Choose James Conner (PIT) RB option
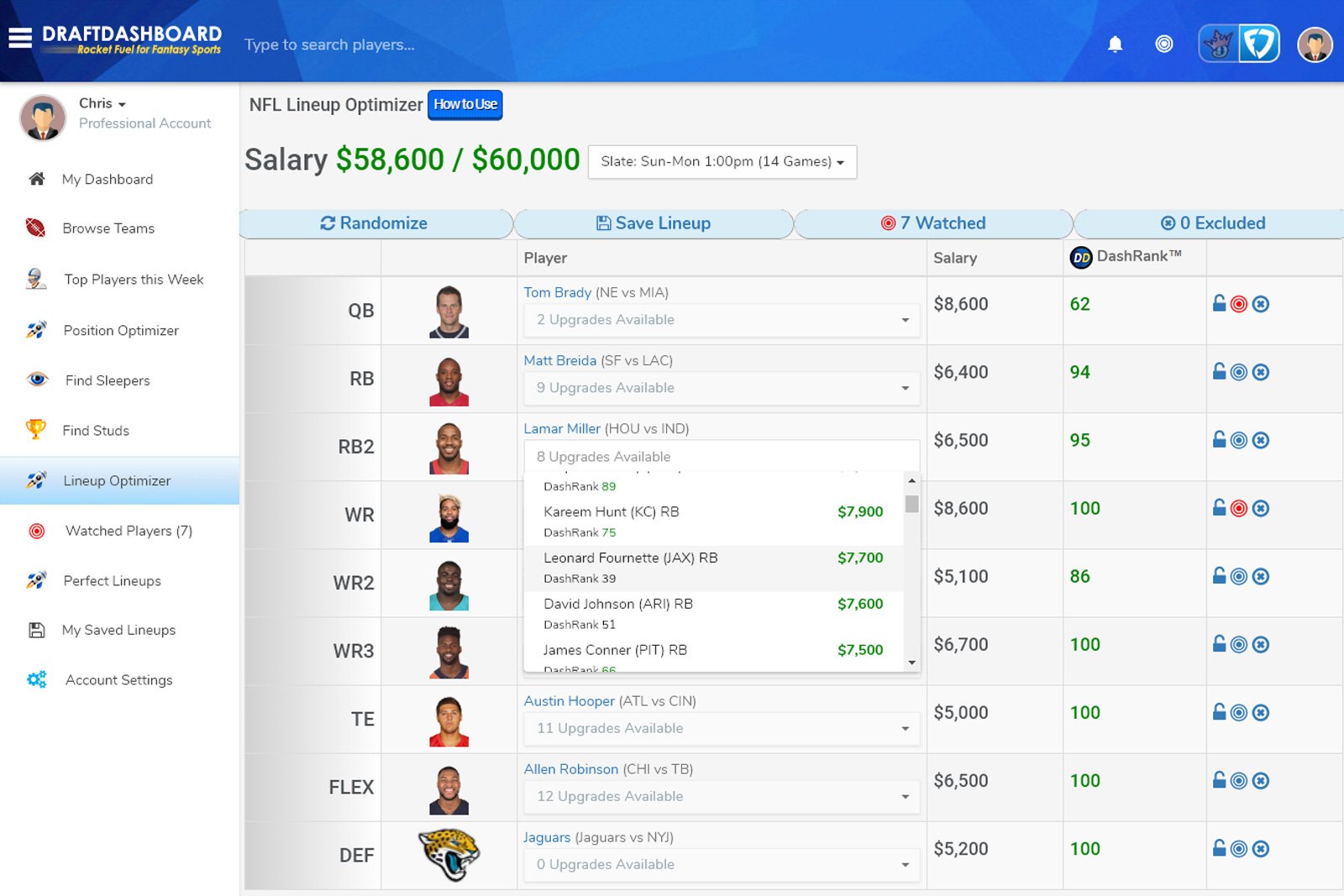The image size is (1344, 896). [x=713, y=655]
